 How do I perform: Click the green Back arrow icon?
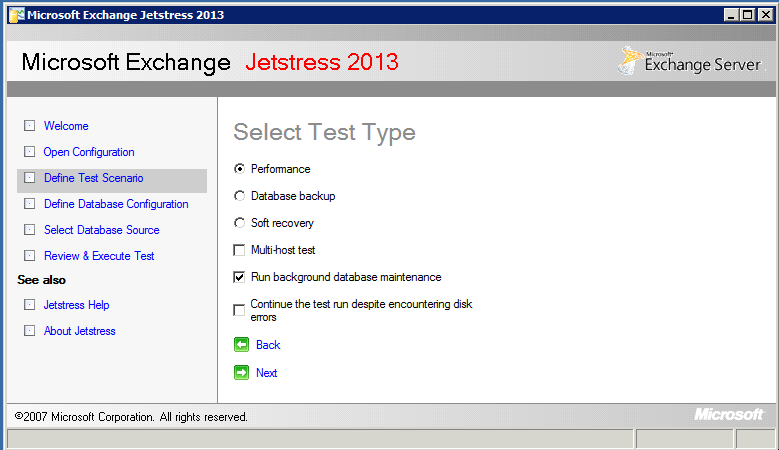(x=241, y=345)
